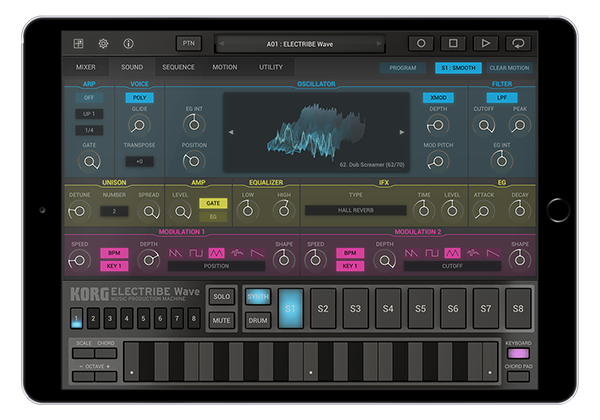Toggle BPM sync in Modulation 2

point(350,253)
